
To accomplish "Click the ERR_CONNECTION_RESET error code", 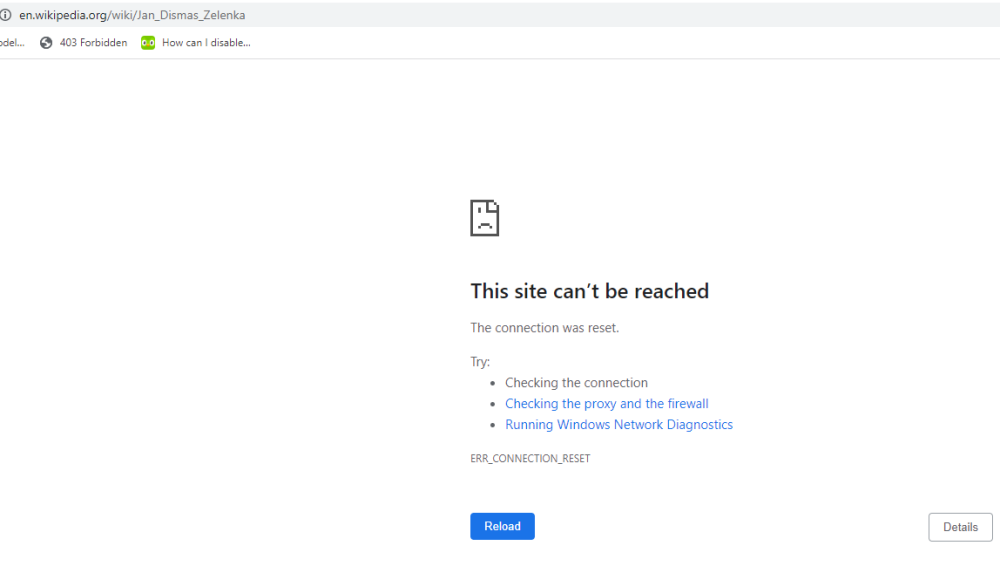I will 530,459.
